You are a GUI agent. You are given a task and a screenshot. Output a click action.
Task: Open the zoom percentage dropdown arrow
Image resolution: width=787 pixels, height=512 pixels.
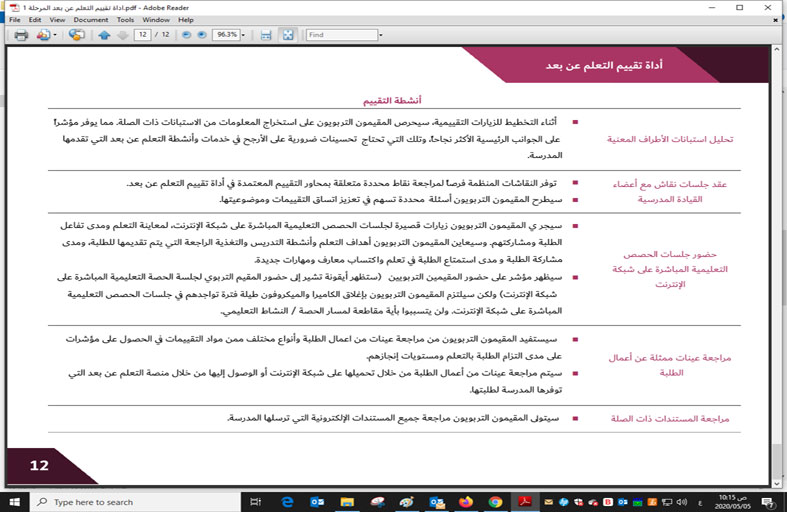[x=244, y=35]
